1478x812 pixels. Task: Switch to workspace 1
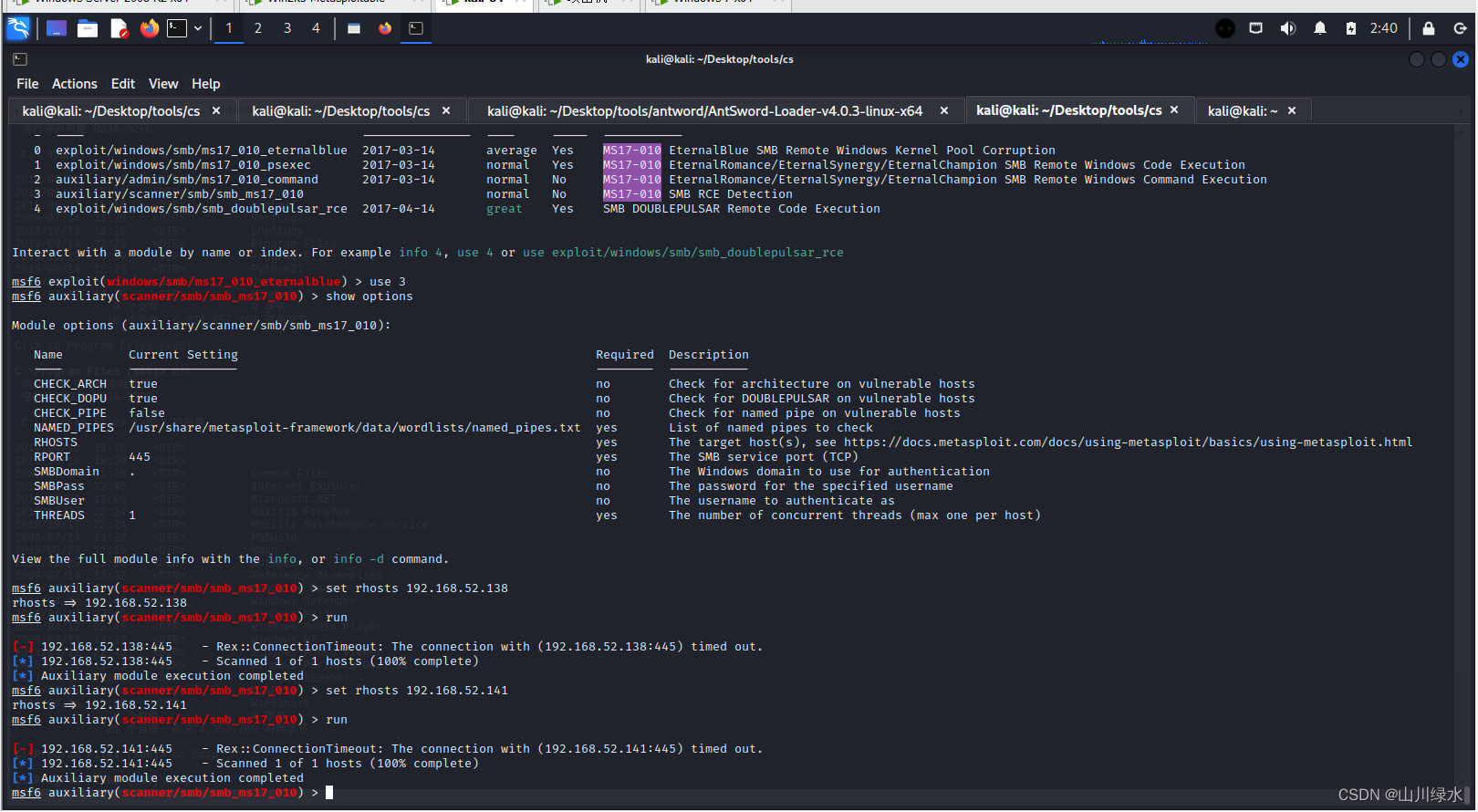point(229,28)
